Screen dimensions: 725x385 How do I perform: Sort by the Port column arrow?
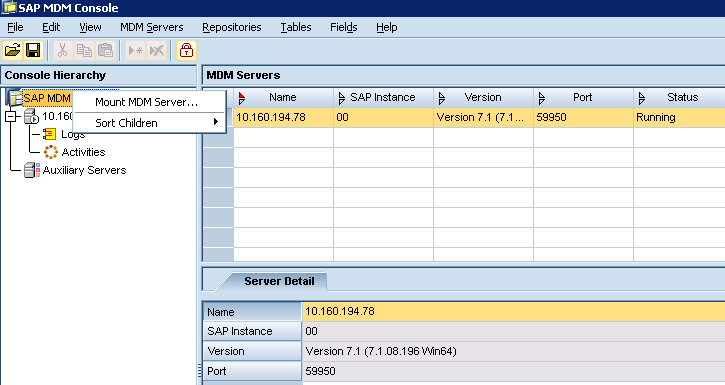[542, 98]
